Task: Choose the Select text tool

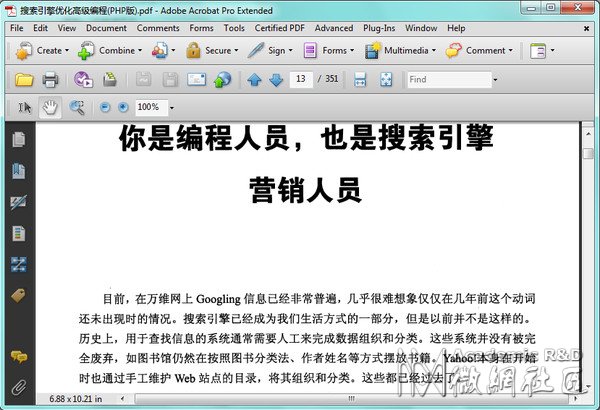Action: tap(25, 108)
